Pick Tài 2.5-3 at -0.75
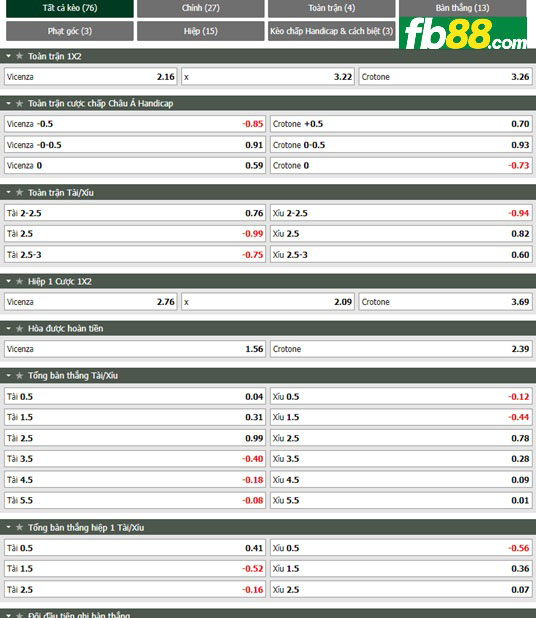Screen dimensions: 536x618 click(135, 255)
